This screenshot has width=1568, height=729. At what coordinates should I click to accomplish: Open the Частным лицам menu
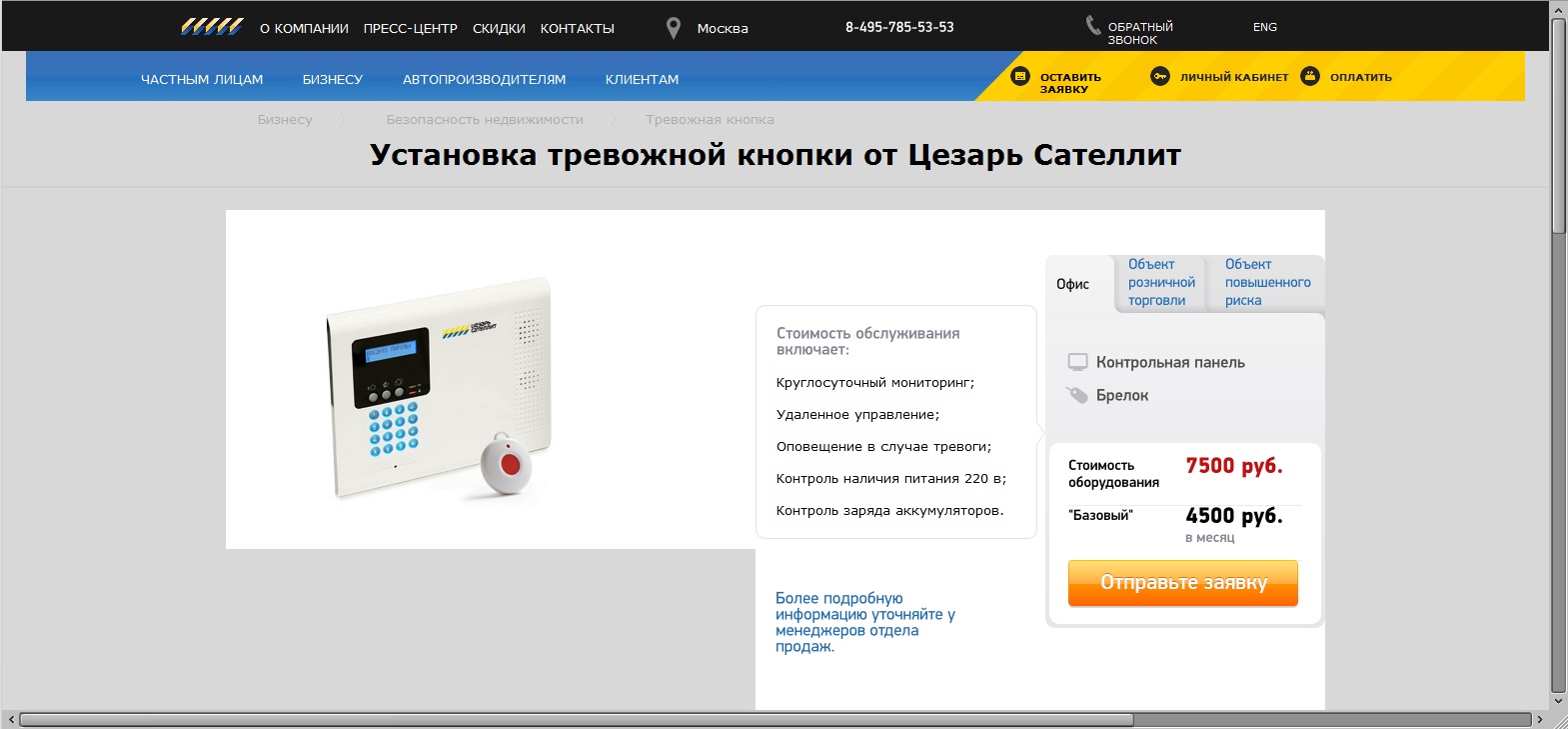(x=202, y=79)
